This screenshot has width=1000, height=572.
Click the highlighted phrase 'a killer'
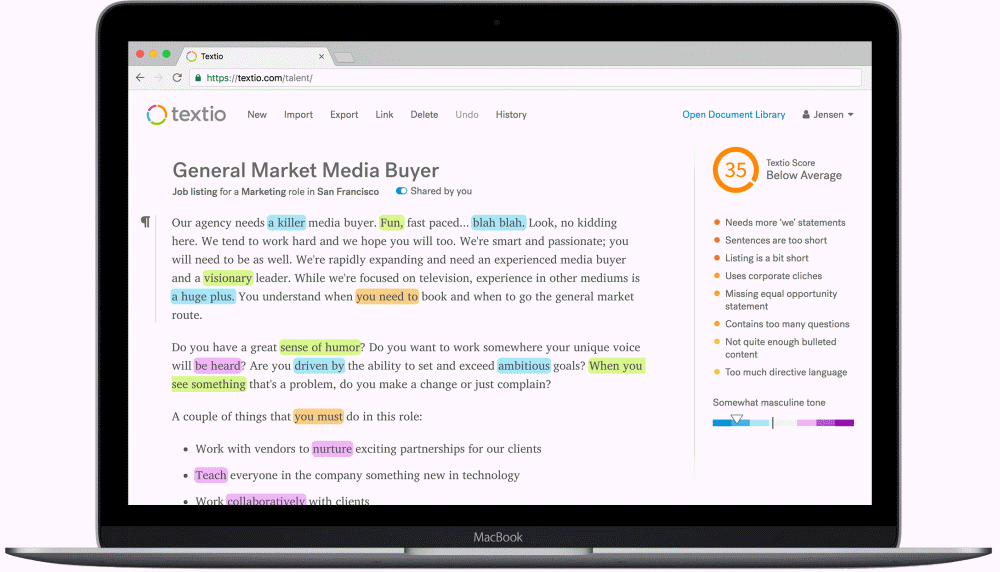[286, 223]
